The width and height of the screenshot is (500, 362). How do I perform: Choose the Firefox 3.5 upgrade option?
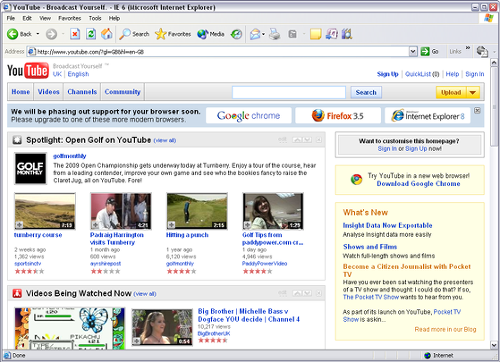pos(338,115)
